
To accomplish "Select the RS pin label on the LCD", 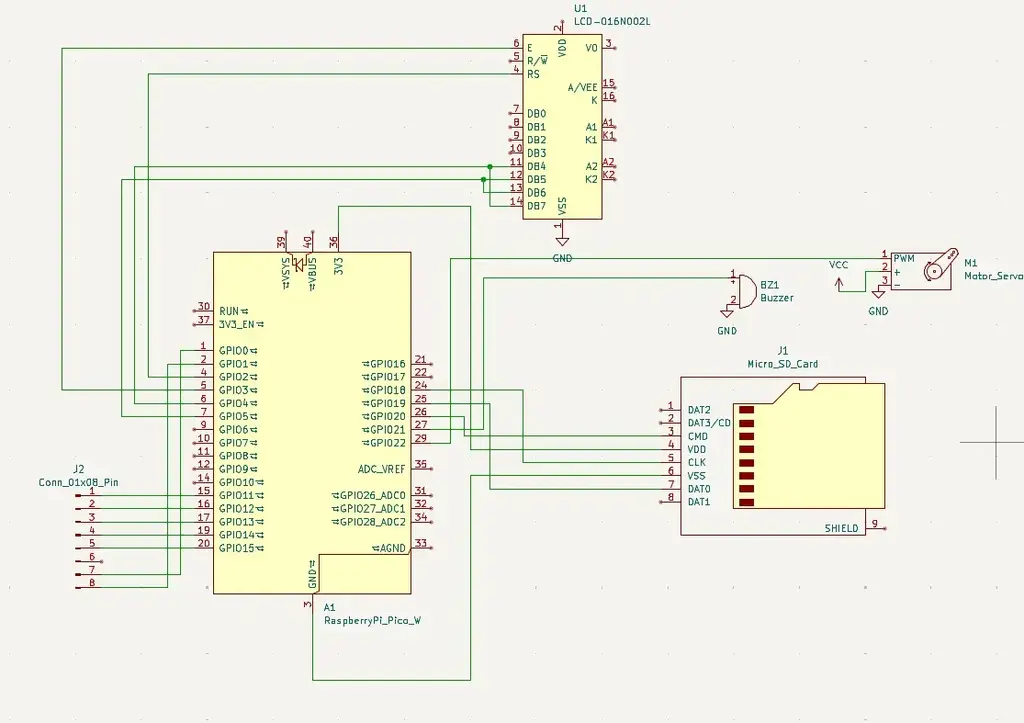I will tap(534, 74).
